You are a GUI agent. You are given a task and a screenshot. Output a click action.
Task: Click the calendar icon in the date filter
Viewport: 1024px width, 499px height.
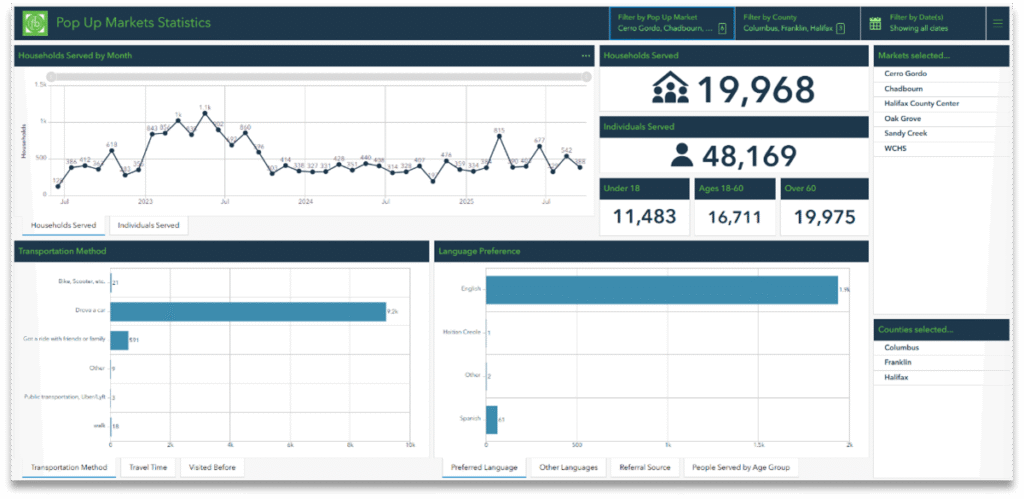click(x=876, y=23)
